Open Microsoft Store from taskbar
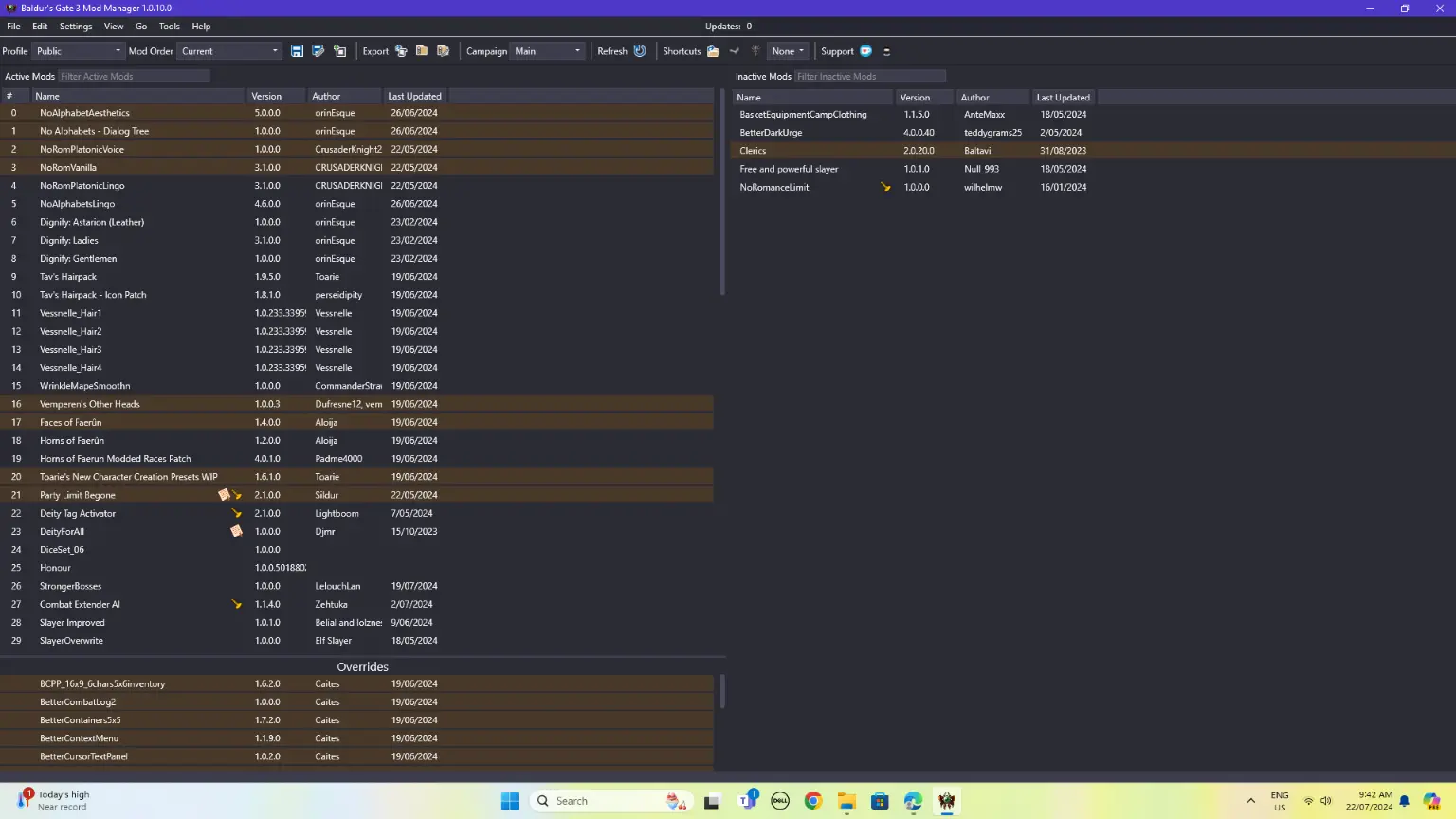Screen dimensions: 1456x819 [x=880, y=801]
